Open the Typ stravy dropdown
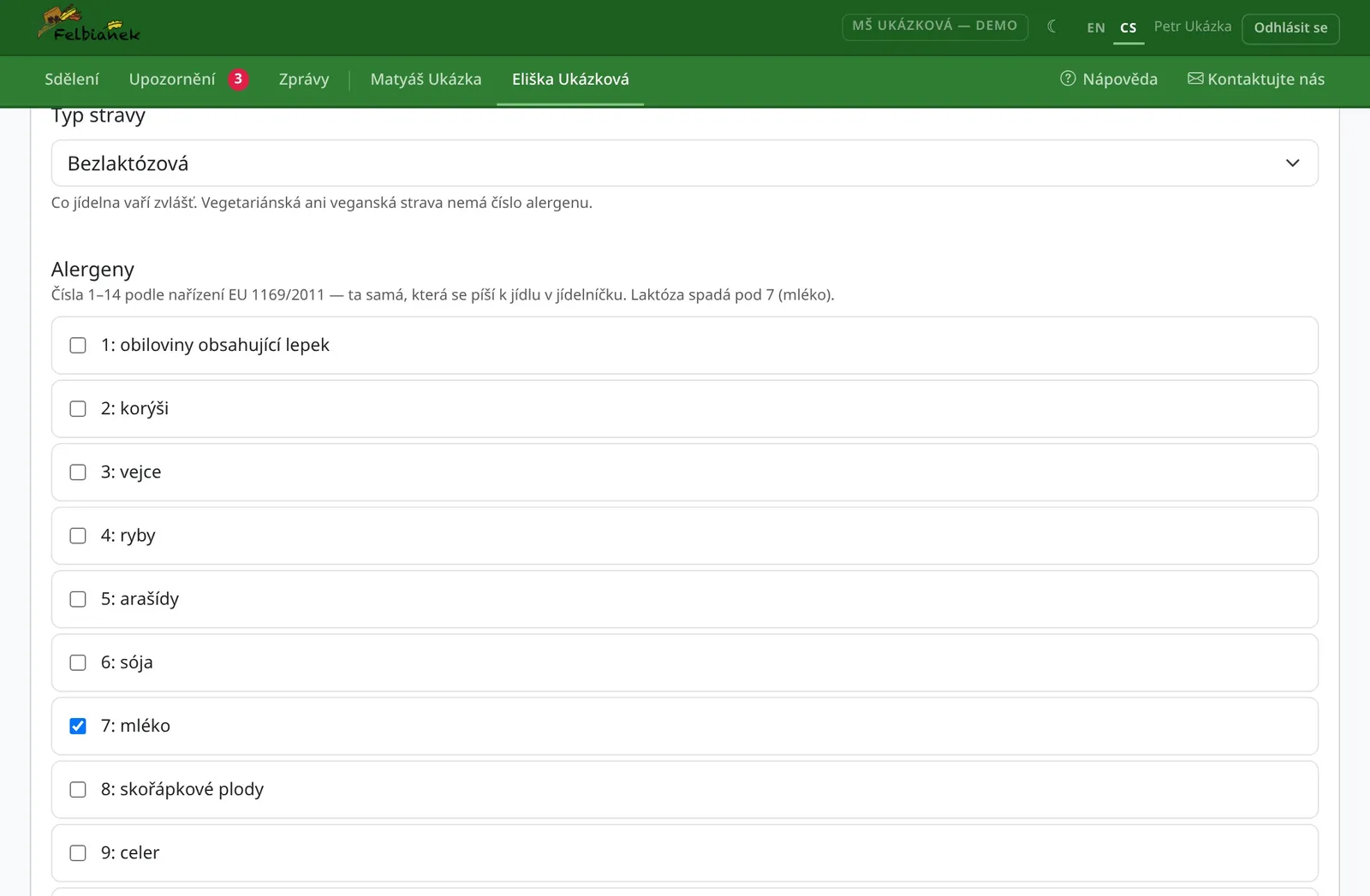This screenshot has height=896, width=1370. (684, 163)
